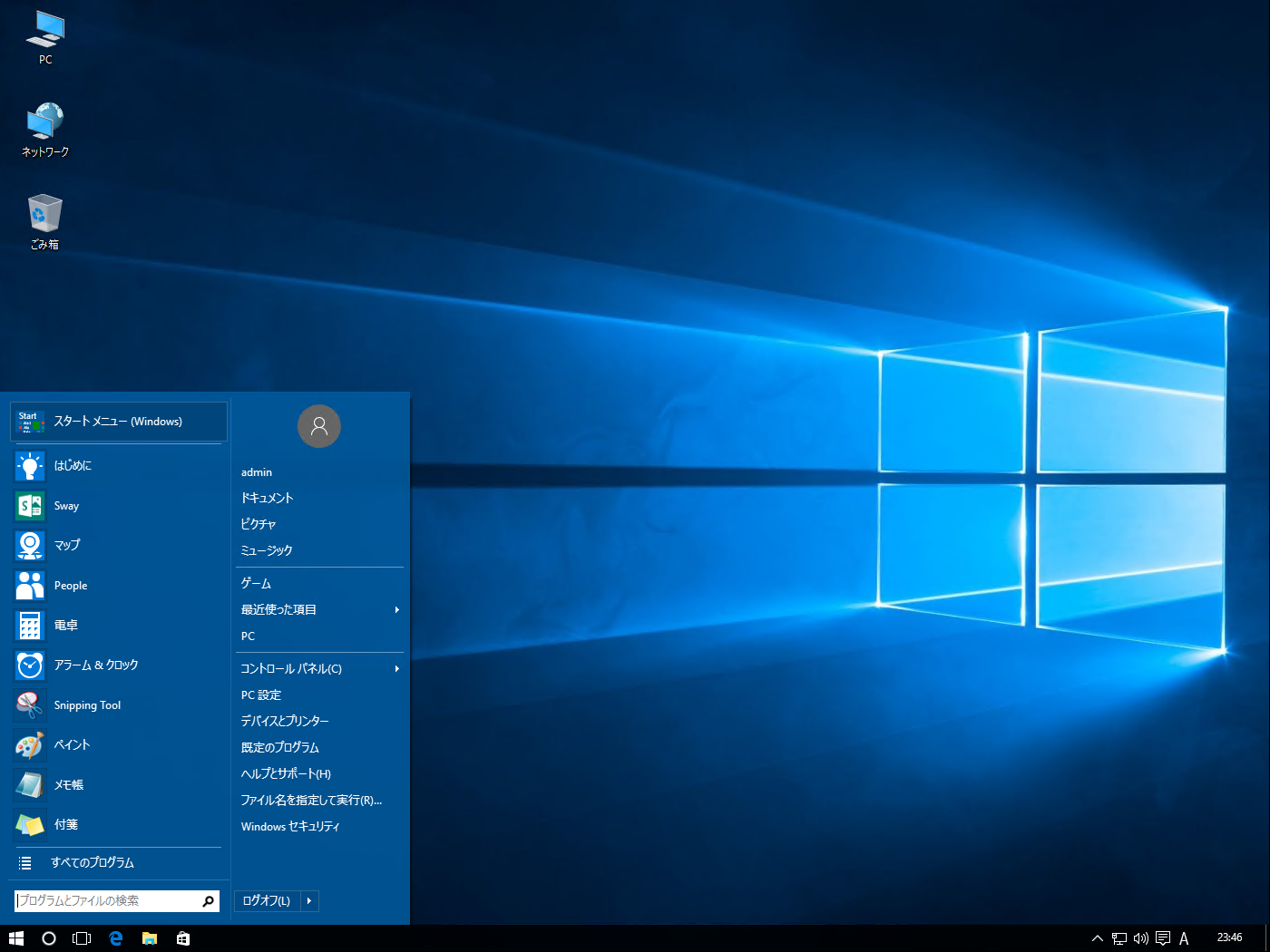Open ピクチャ from Start menu
Screen dimensions: 1270x952
[x=259, y=525]
